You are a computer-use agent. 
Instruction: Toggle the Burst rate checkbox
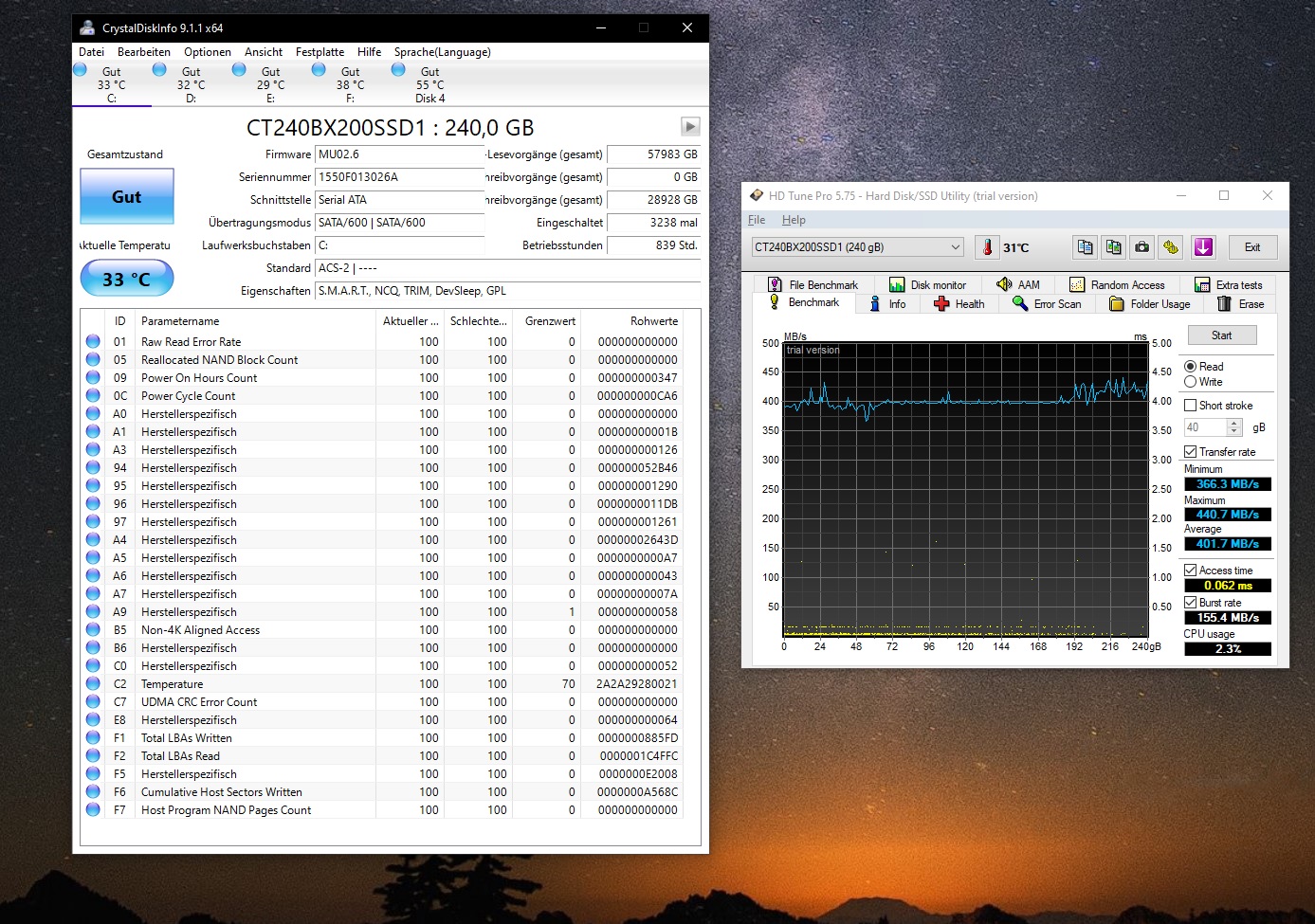click(1191, 603)
